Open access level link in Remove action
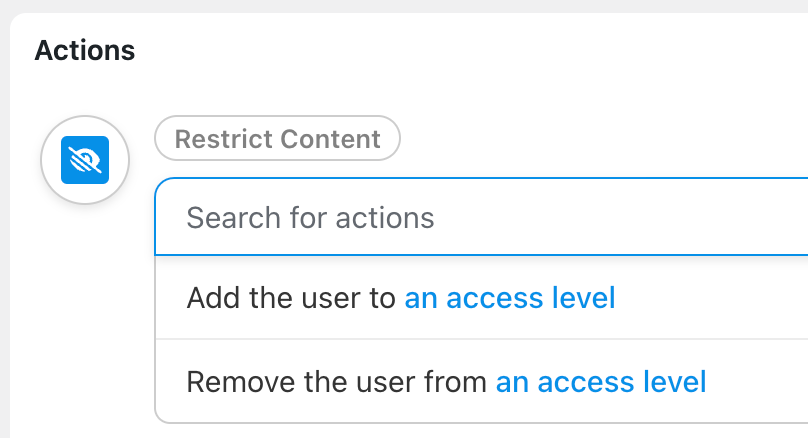Viewport: 808px width, 438px height. (601, 382)
